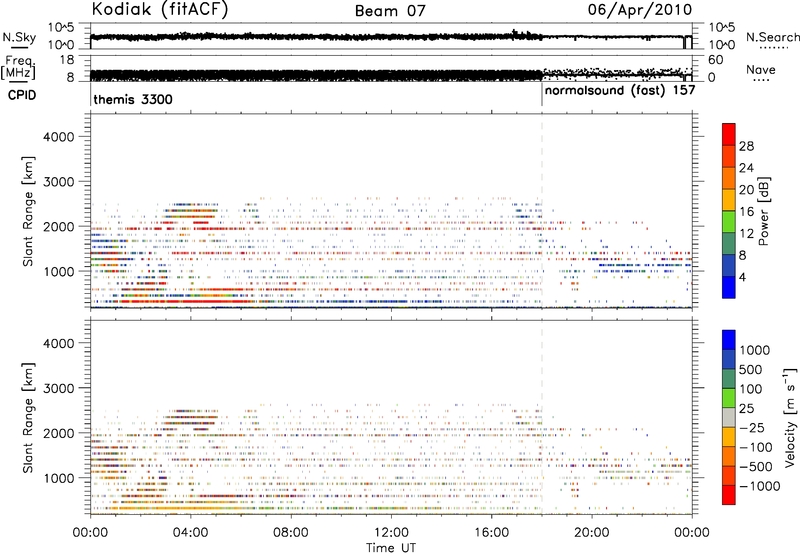Click the dotted Nave legend line
Screen dimensions: 800x554
click(x=761, y=80)
